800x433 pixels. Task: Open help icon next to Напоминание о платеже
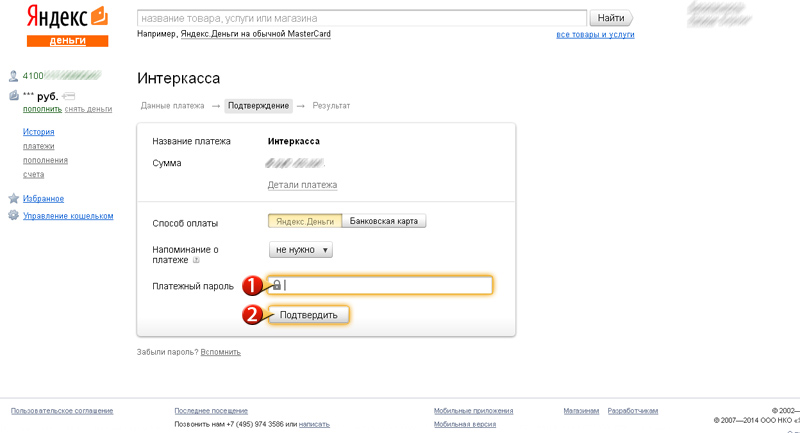196,260
